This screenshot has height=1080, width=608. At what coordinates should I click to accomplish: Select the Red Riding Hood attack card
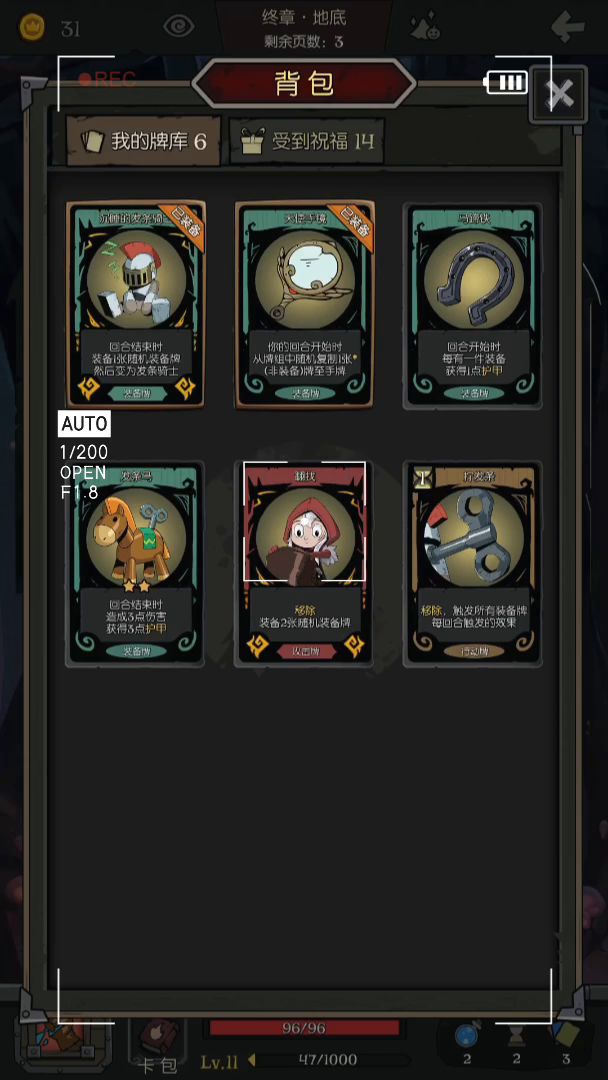point(304,563)
